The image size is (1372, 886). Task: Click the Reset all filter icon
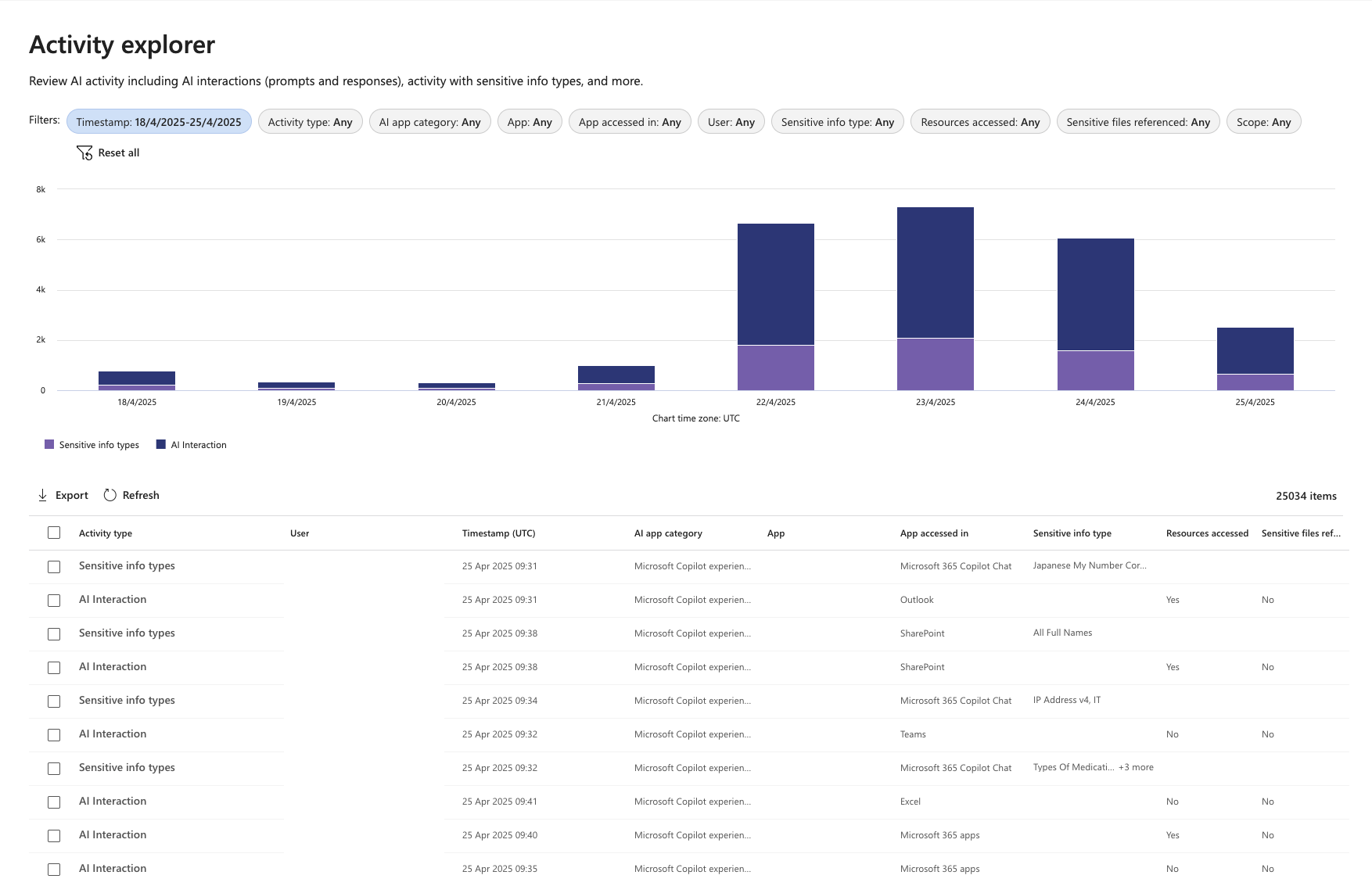84,152
